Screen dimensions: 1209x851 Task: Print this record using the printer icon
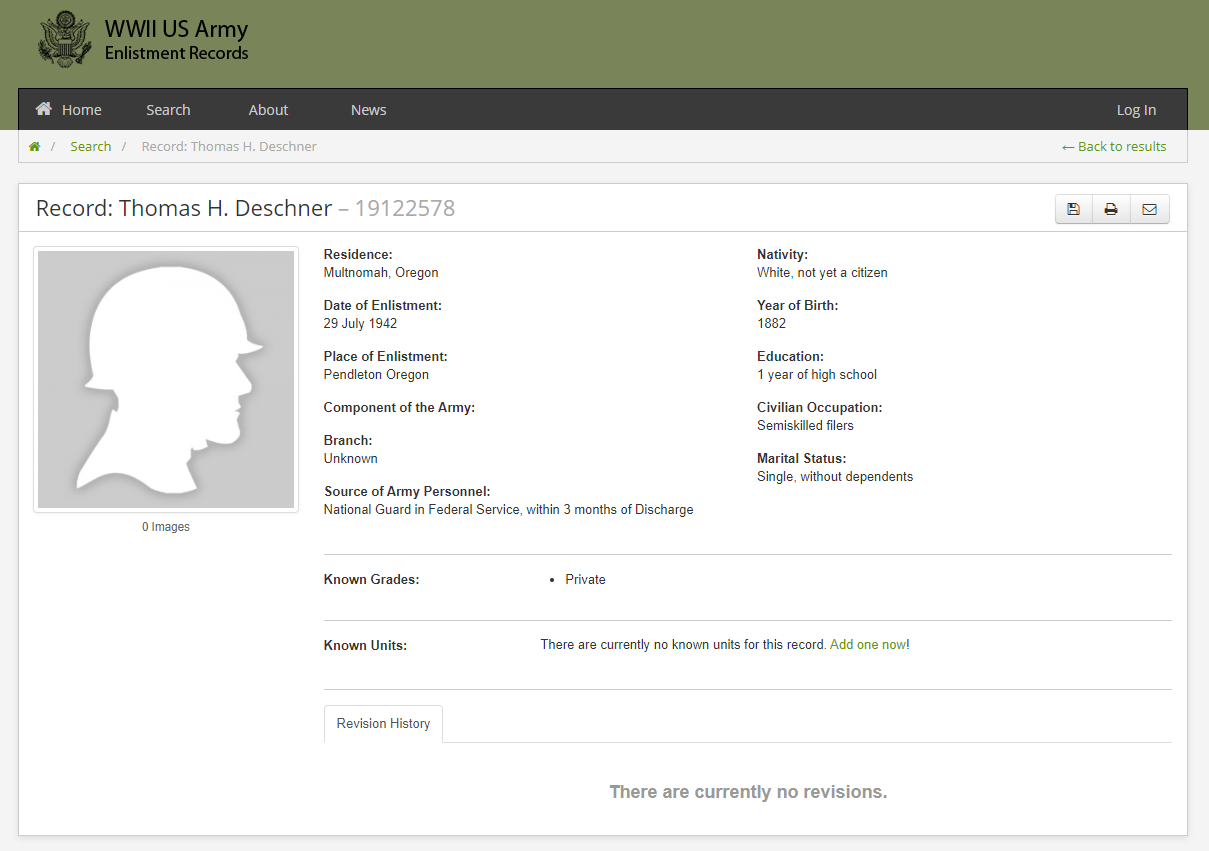click(x=1111, y=209)
